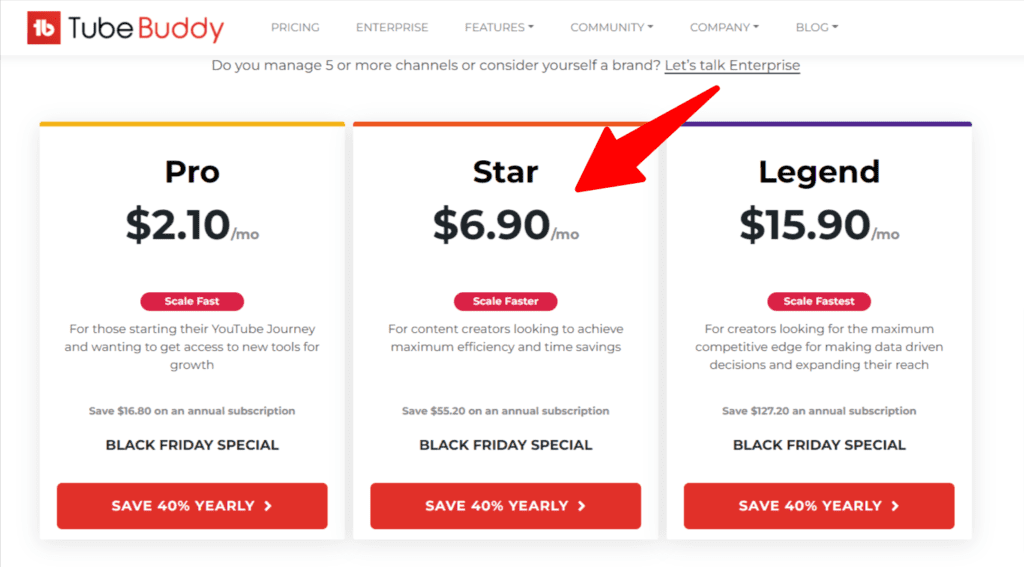This screenshot has height=567, width=1024.
Task: Click the Scale Fastest badge
Action: tap(819, 301)
